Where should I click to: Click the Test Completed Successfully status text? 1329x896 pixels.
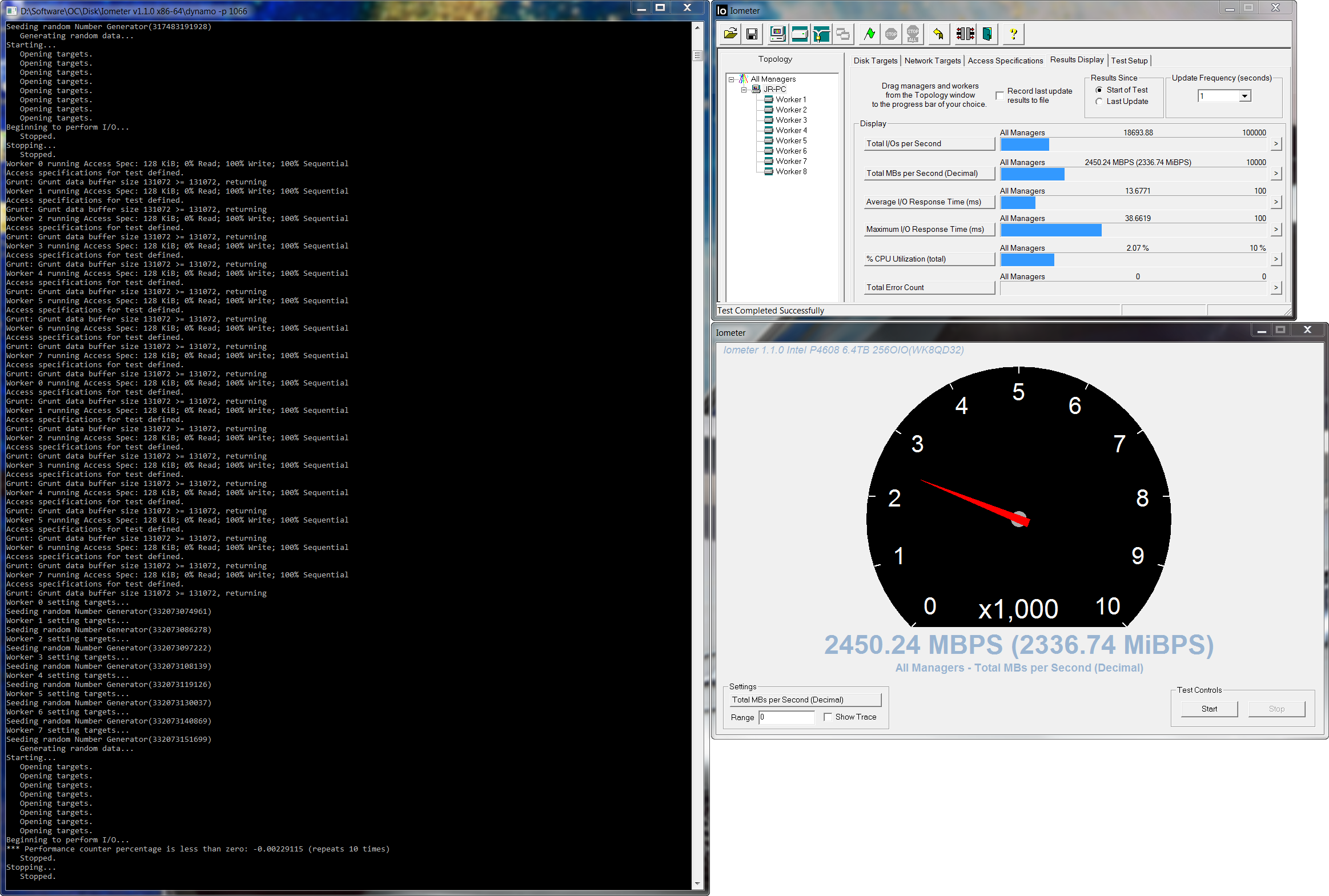(x=770, y=310)
